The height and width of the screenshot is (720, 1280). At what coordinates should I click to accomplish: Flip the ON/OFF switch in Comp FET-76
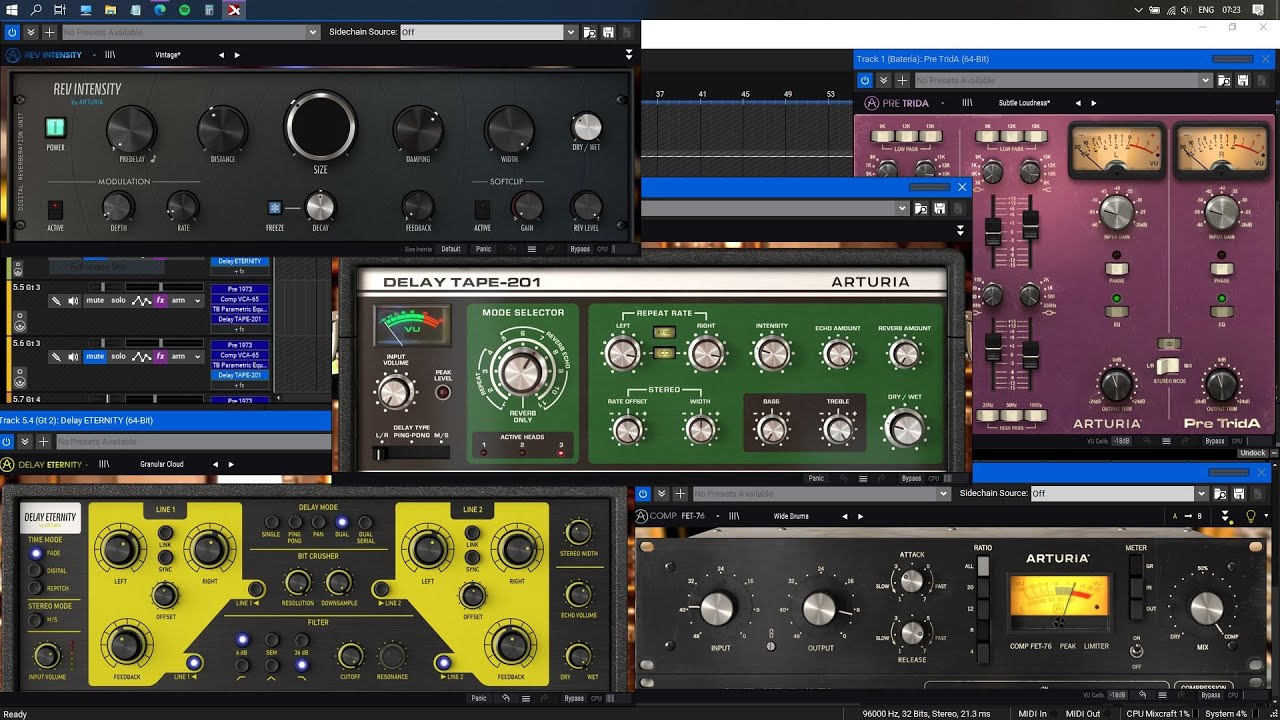pyautogui.click(x=1136, y=651)
